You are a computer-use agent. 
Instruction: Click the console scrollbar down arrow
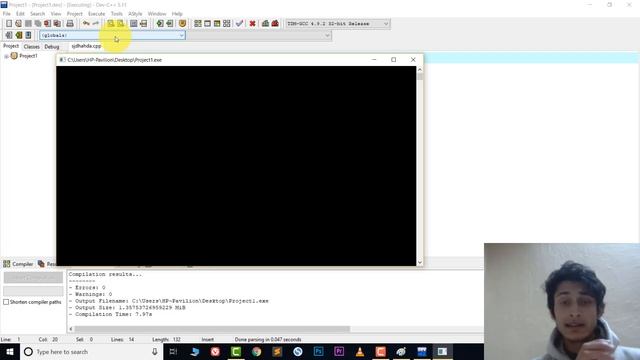point(420,262)
